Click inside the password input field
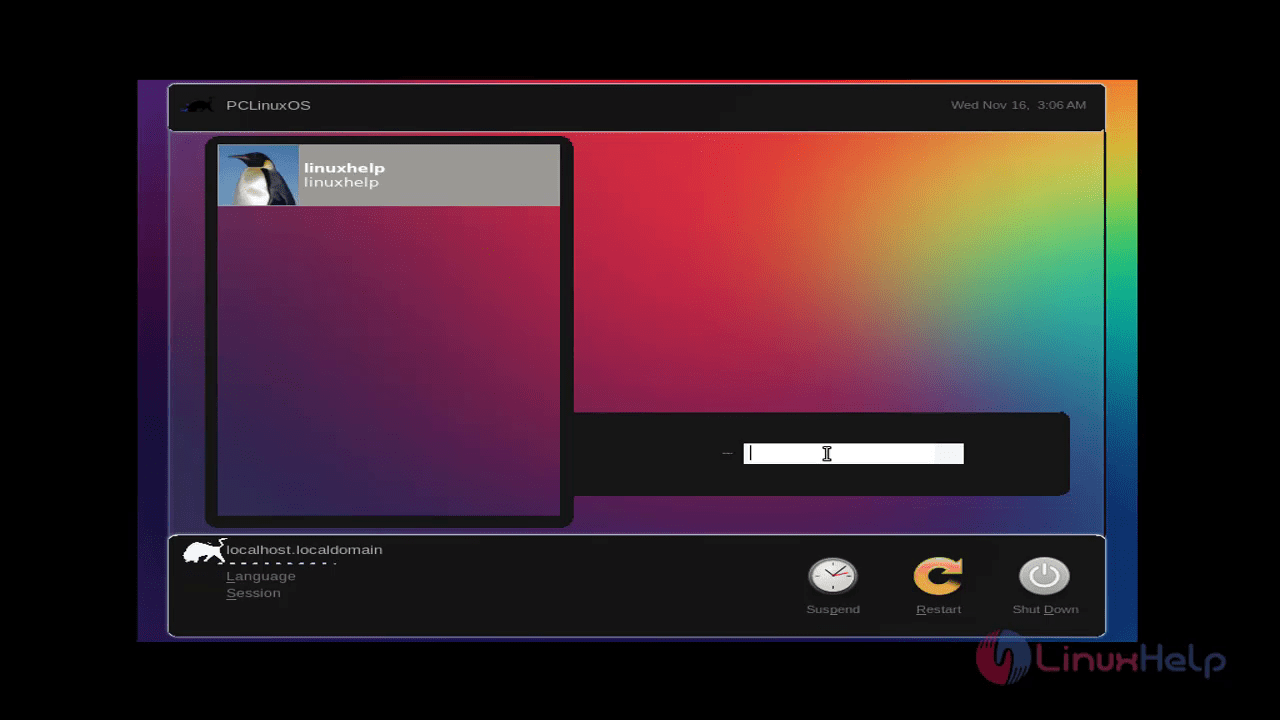 853,453
